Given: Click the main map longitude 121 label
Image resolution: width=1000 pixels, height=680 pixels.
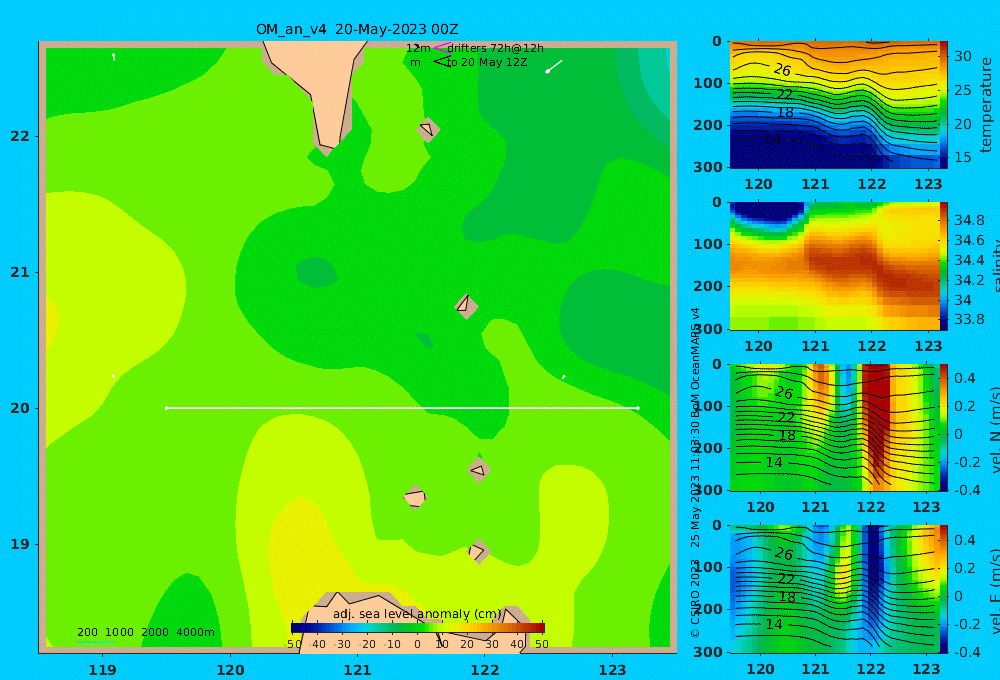Looking at the screenshot, I should [357, 670].
